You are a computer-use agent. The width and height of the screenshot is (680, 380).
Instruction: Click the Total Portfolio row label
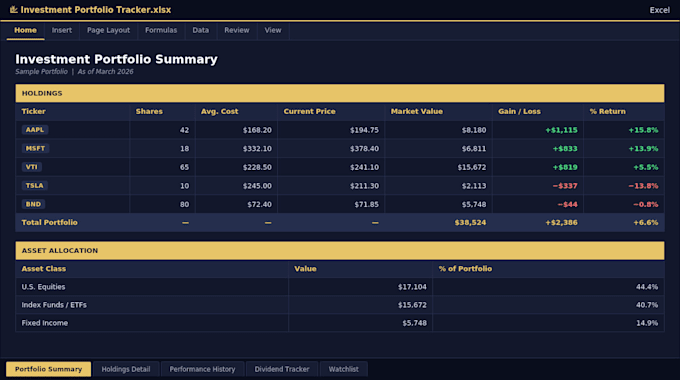pos(49,223)
